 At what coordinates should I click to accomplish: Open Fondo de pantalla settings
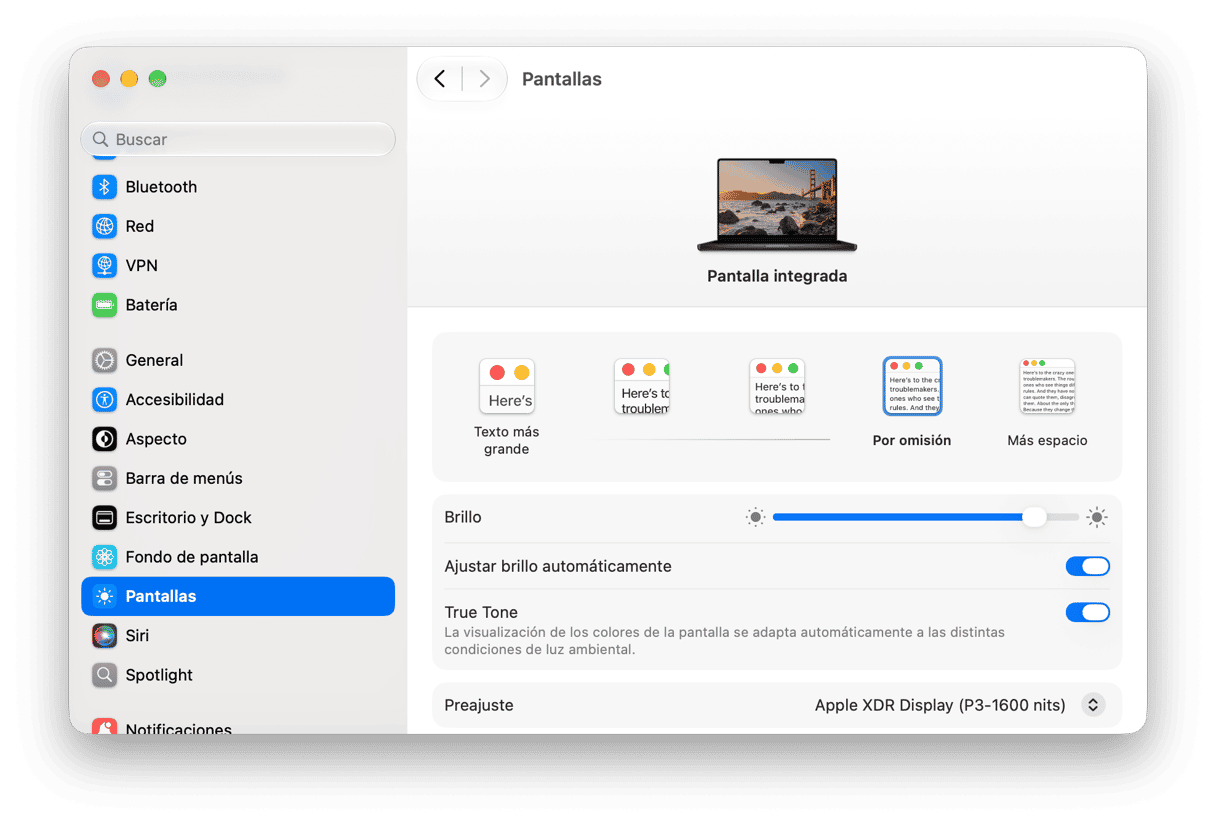tap(238, 557)
